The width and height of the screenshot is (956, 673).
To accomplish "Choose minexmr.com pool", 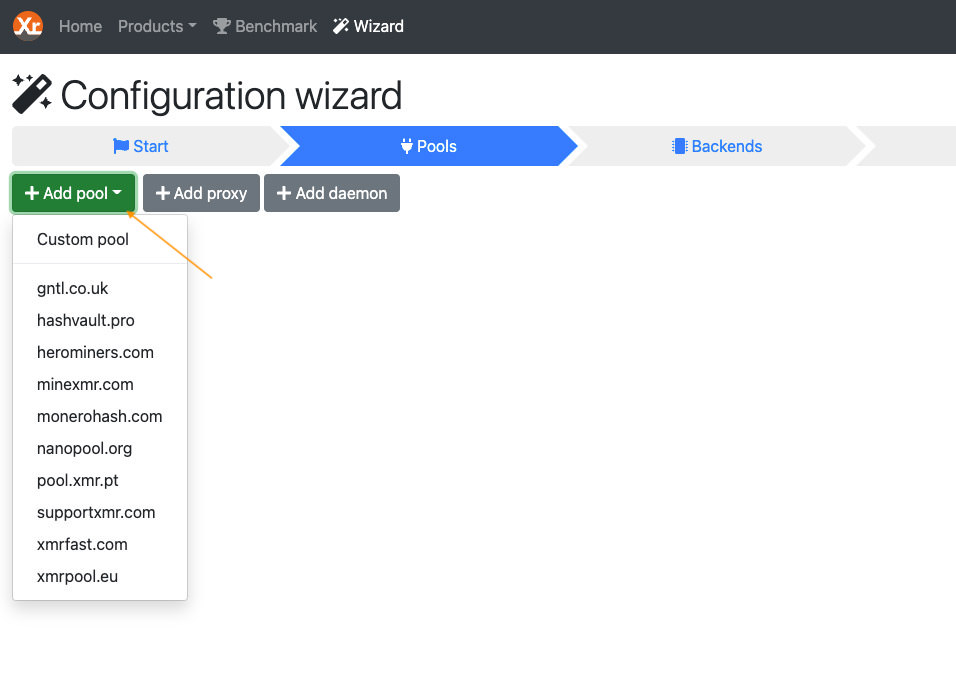I will click(100, 385).
